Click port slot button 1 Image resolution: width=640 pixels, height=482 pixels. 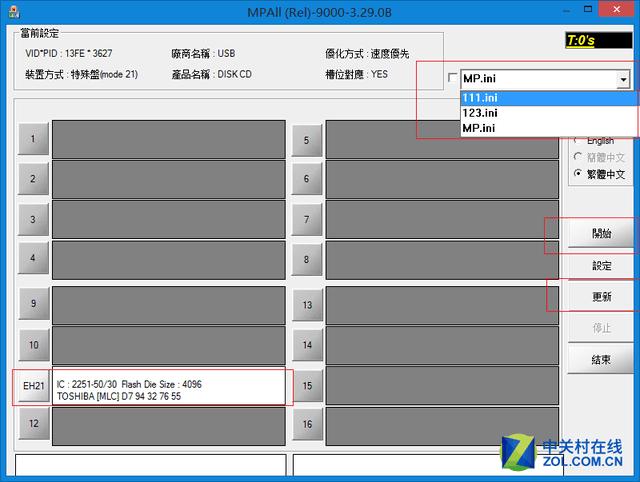pyautogui.click(x=33, y=139)
